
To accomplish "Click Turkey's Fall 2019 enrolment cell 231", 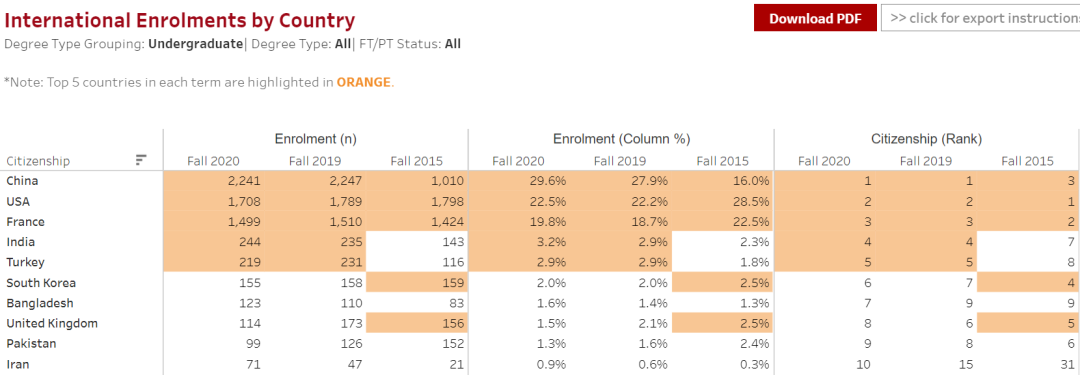I will 316,263.
